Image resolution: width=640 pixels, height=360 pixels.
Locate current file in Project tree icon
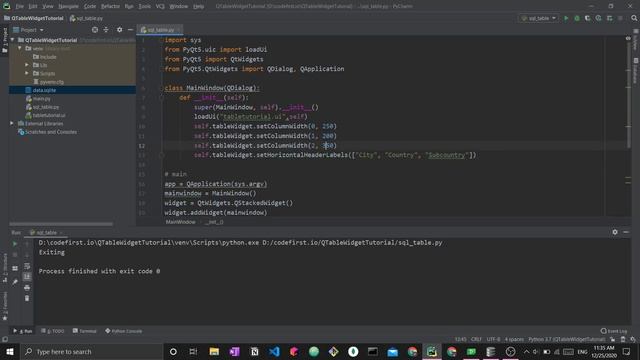point(95,30)
